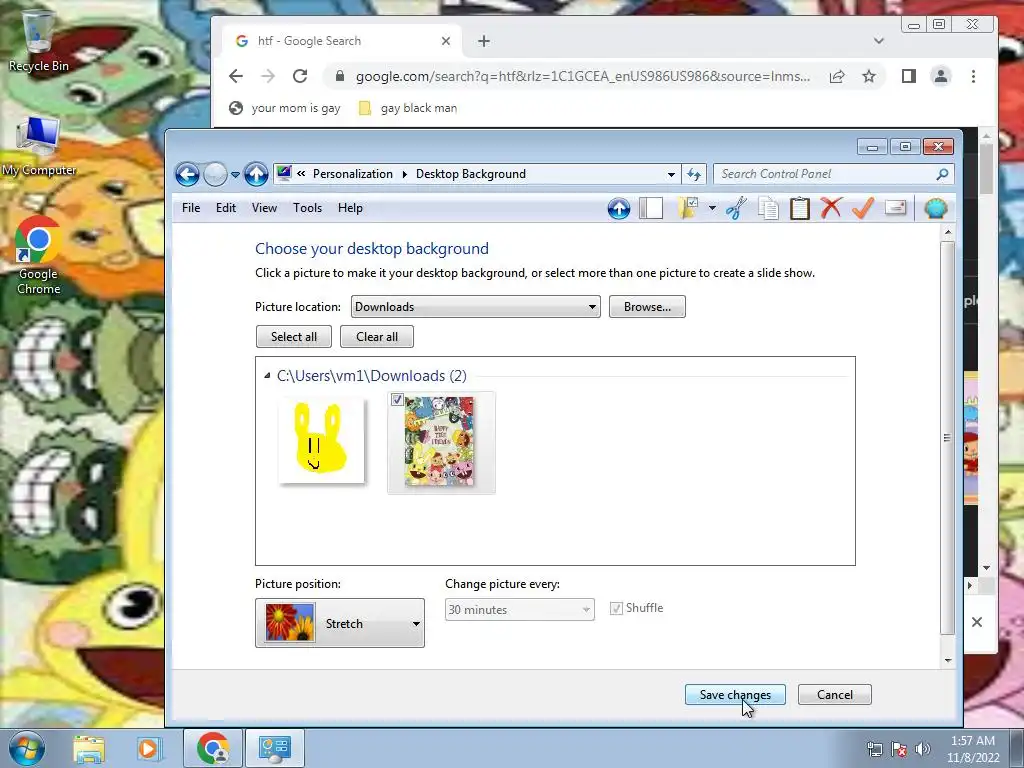Click the Action Center flag tray icon
1024x768 pixels.
click(x=899, y=749)
